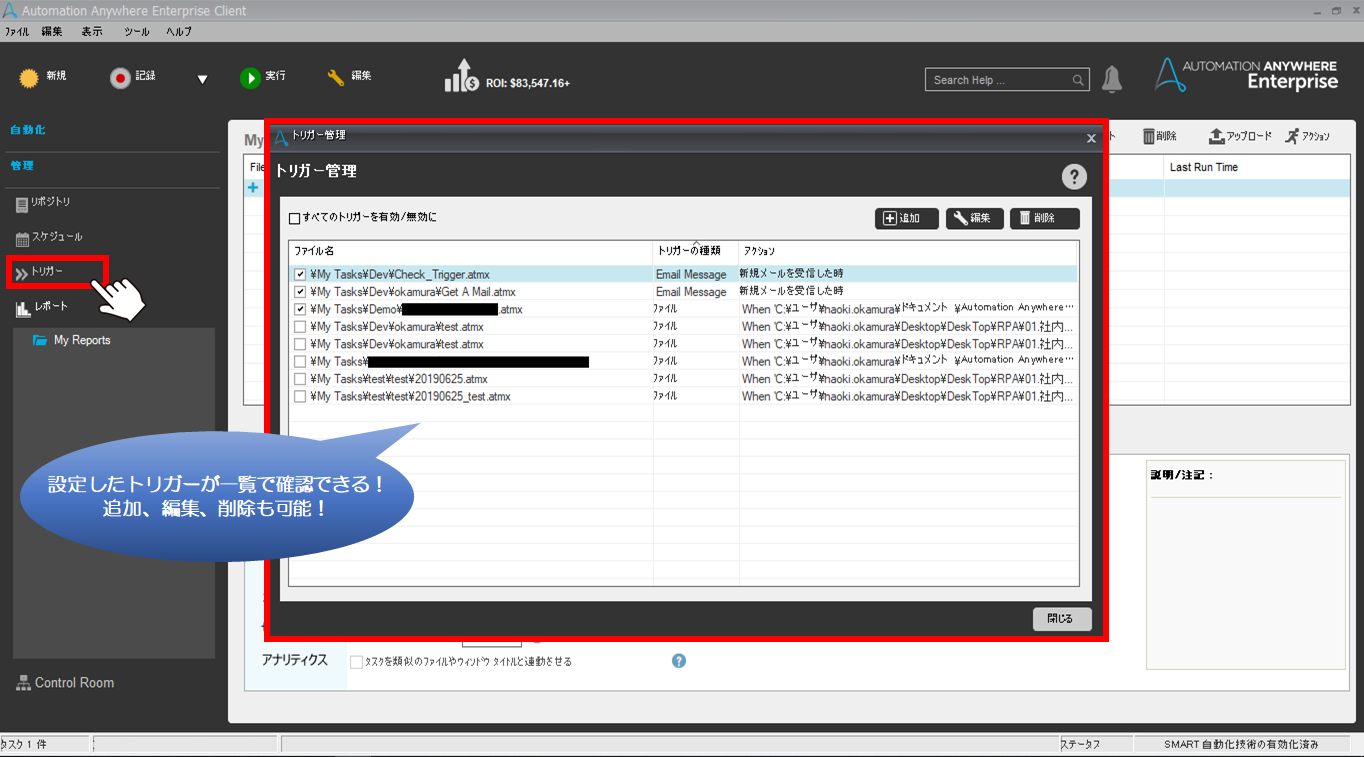Image resolution: width=1364 pixels, height=757 pixels.
Task: Click the help question mark in トリガー管理
Action: (x=1074, y=177)
